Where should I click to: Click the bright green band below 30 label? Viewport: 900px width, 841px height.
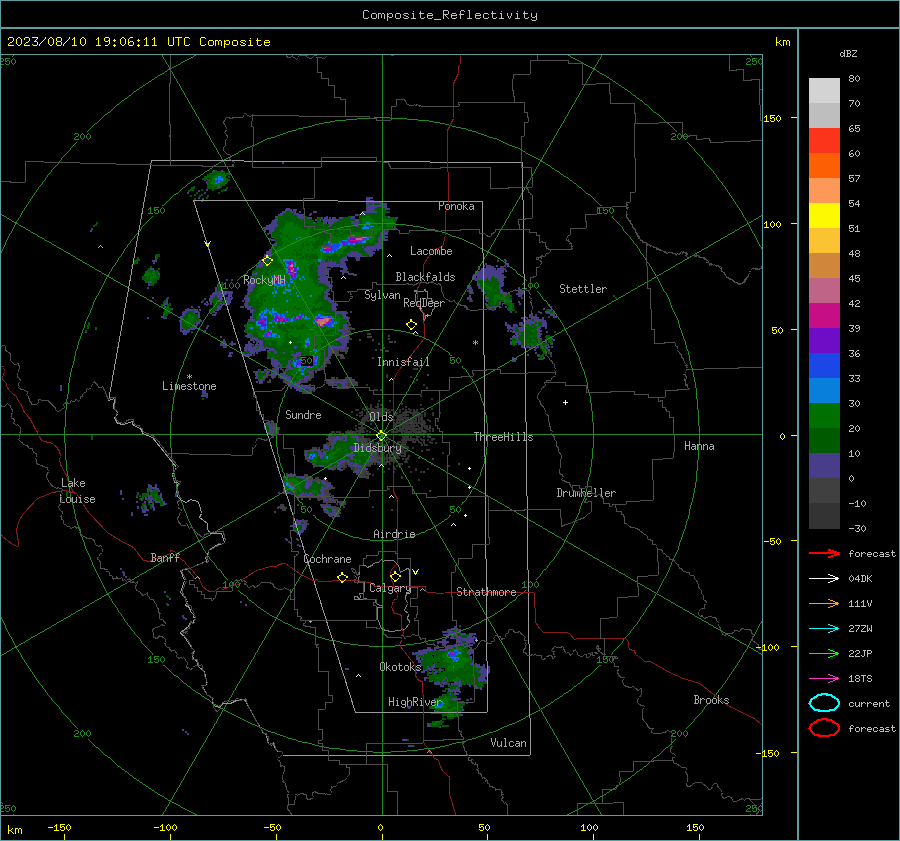[x=824, y=415]
